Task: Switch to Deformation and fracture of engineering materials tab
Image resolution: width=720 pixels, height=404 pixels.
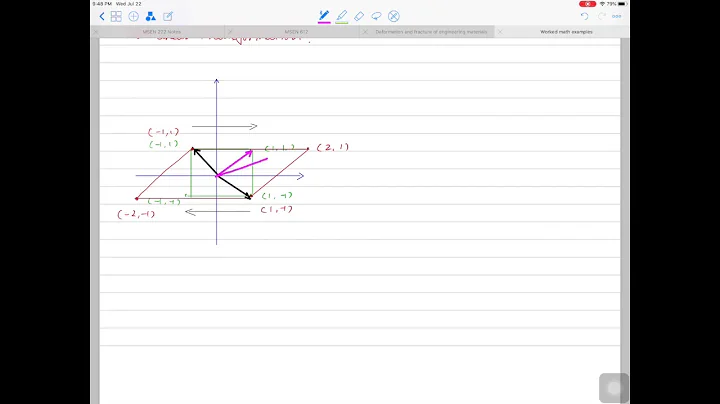Action: pyautogui.click(x=431, y=32)
